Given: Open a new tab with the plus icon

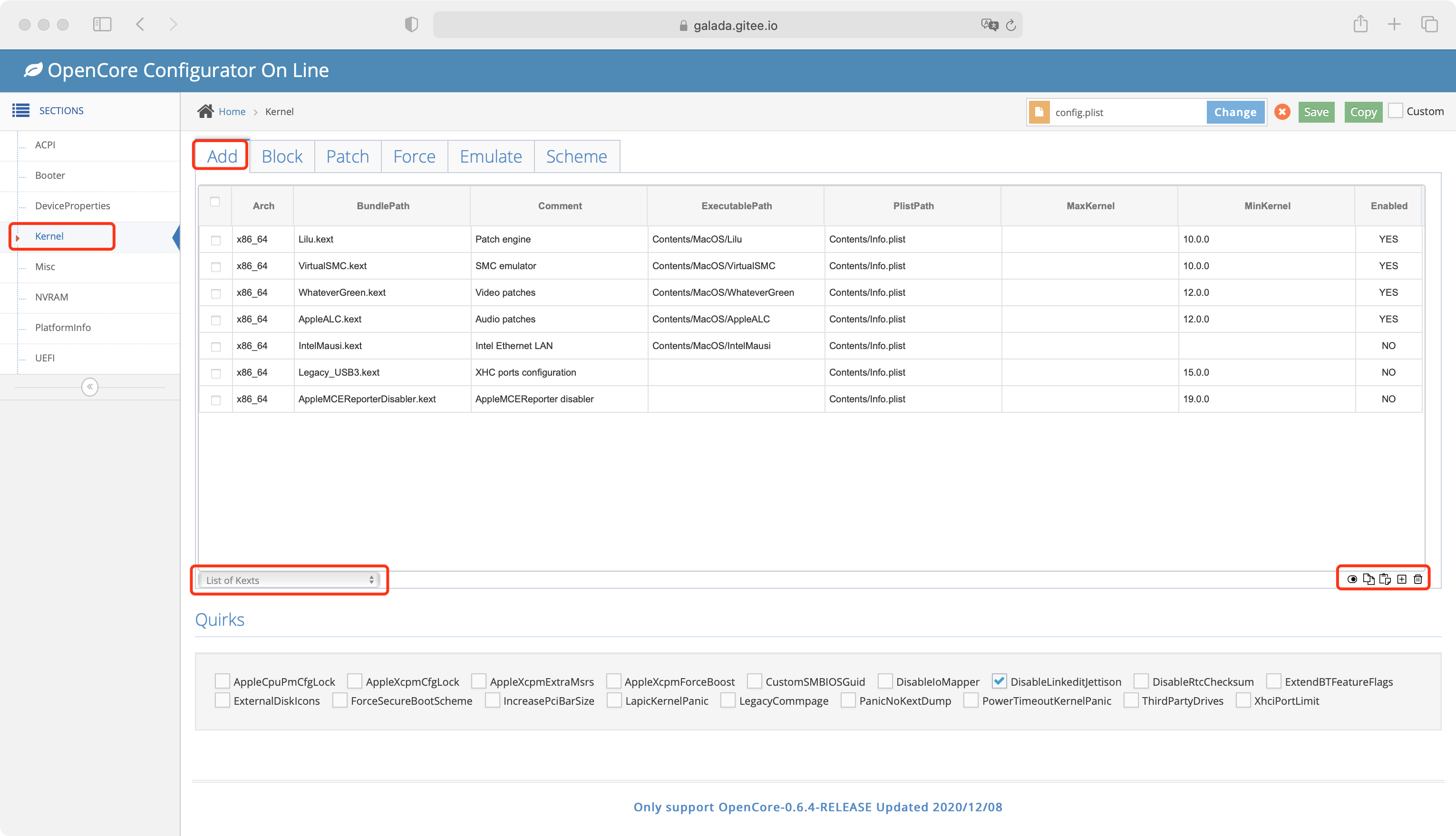Looking at the screenshot, I should click(x=1395, y=24).
